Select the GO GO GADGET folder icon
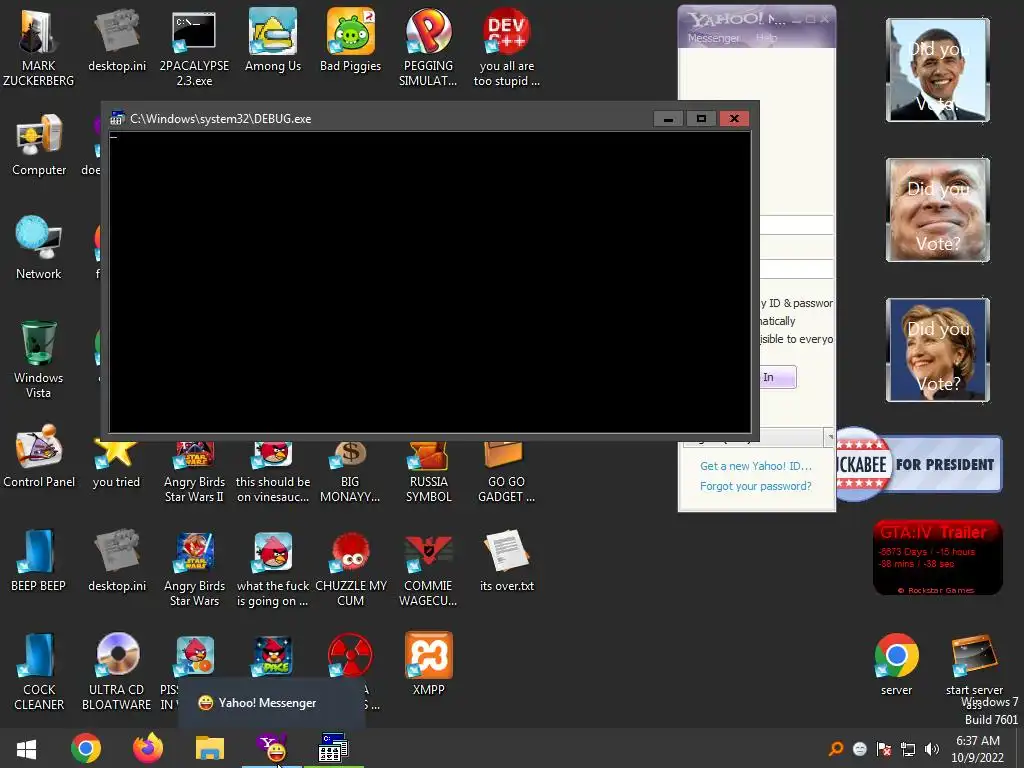 (507, 472)
